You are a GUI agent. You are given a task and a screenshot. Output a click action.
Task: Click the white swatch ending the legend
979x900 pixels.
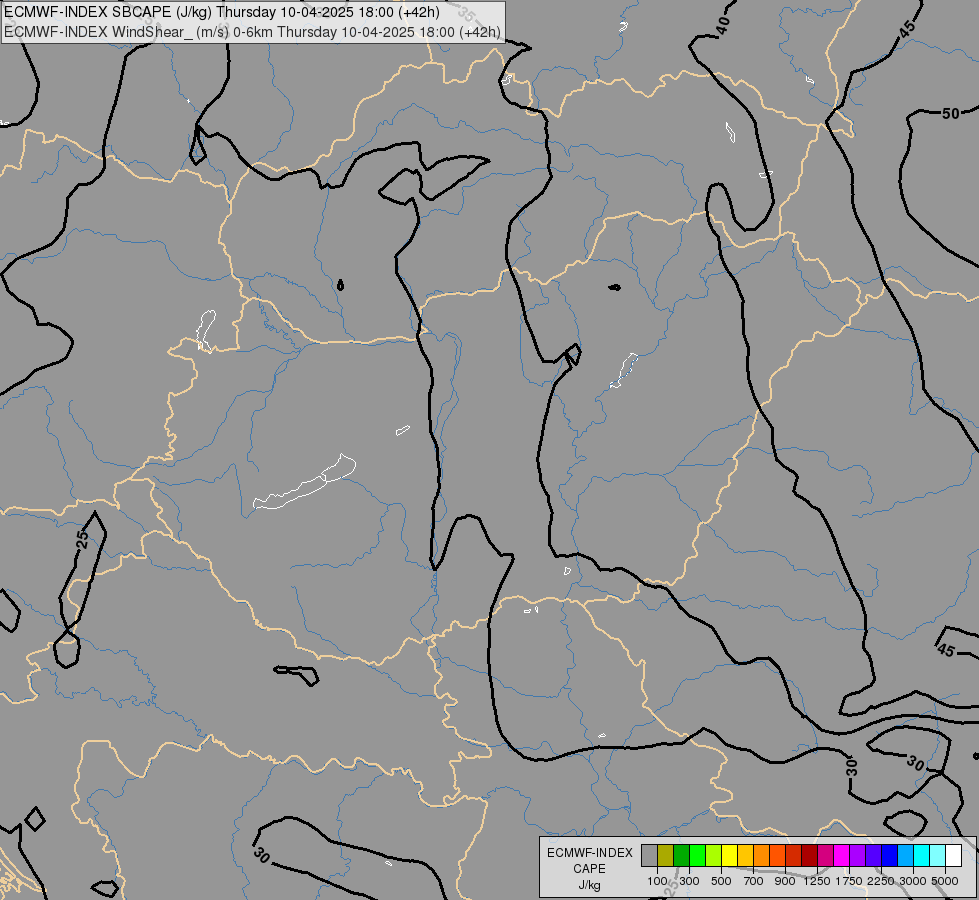tap(953, 856)
